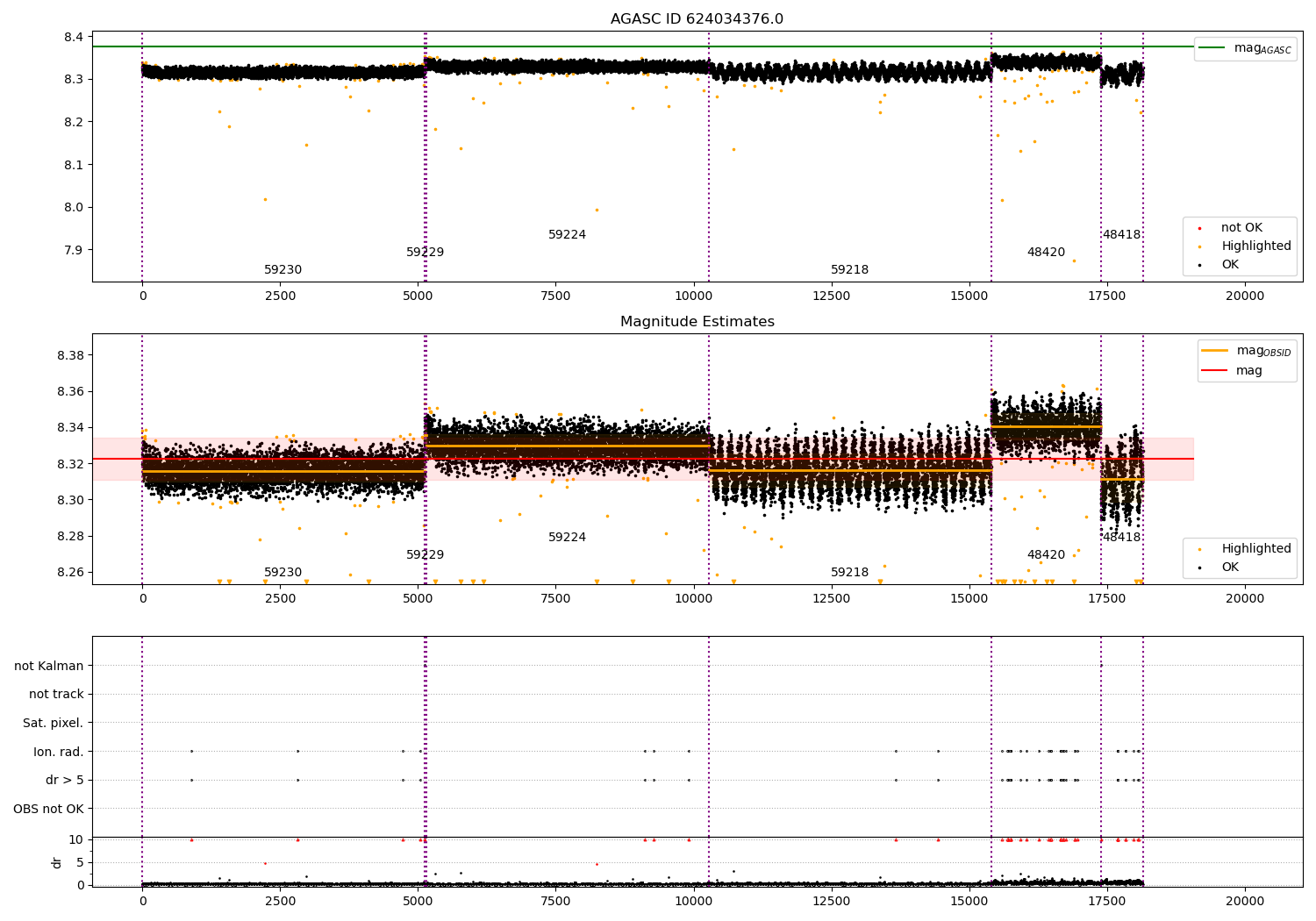Click the 'Sat. pixel.' row label
1316x921 pixels.
coord(54,724)
